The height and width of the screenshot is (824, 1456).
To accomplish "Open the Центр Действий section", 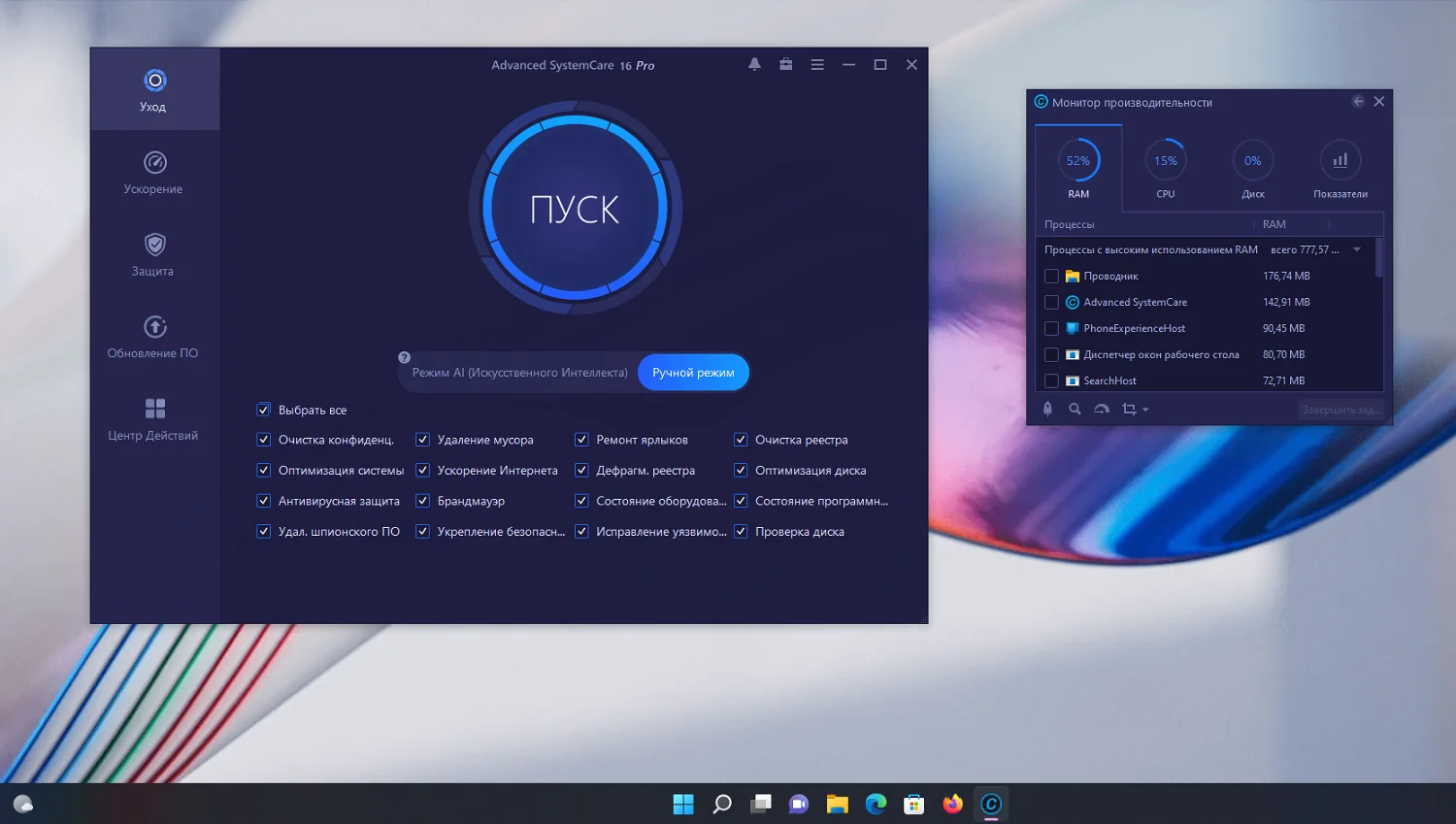I will pyautogui.click(x=154, y=419).
